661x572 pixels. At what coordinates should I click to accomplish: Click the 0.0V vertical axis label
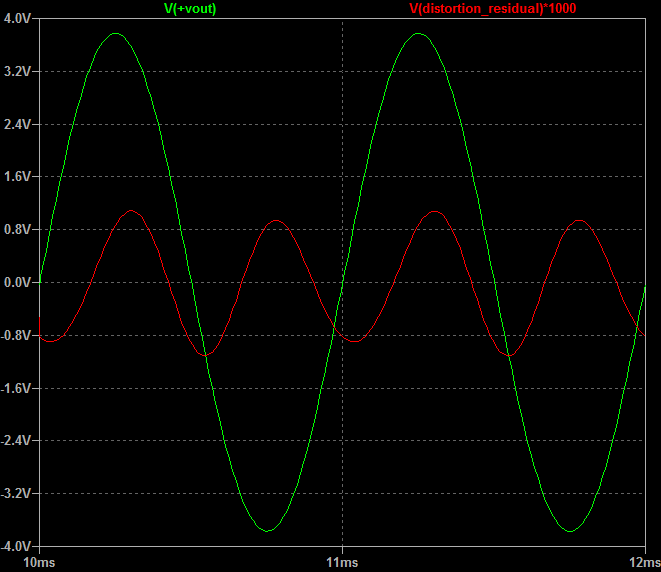pyautogui.click(x=17, y=282)
